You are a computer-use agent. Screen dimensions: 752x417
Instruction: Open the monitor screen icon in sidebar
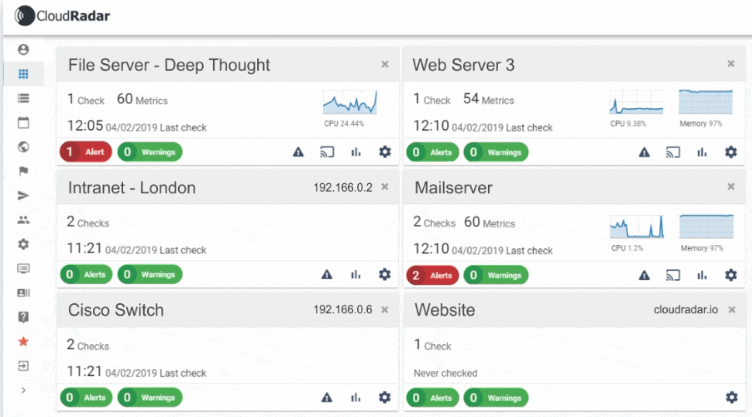tap(23, 268)
